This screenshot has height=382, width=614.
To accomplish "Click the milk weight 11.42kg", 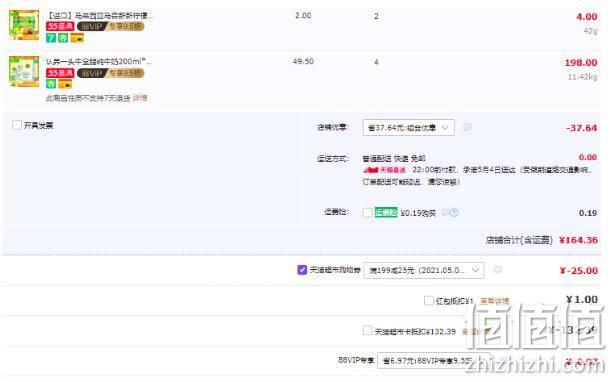I will (x=583, y=77).
